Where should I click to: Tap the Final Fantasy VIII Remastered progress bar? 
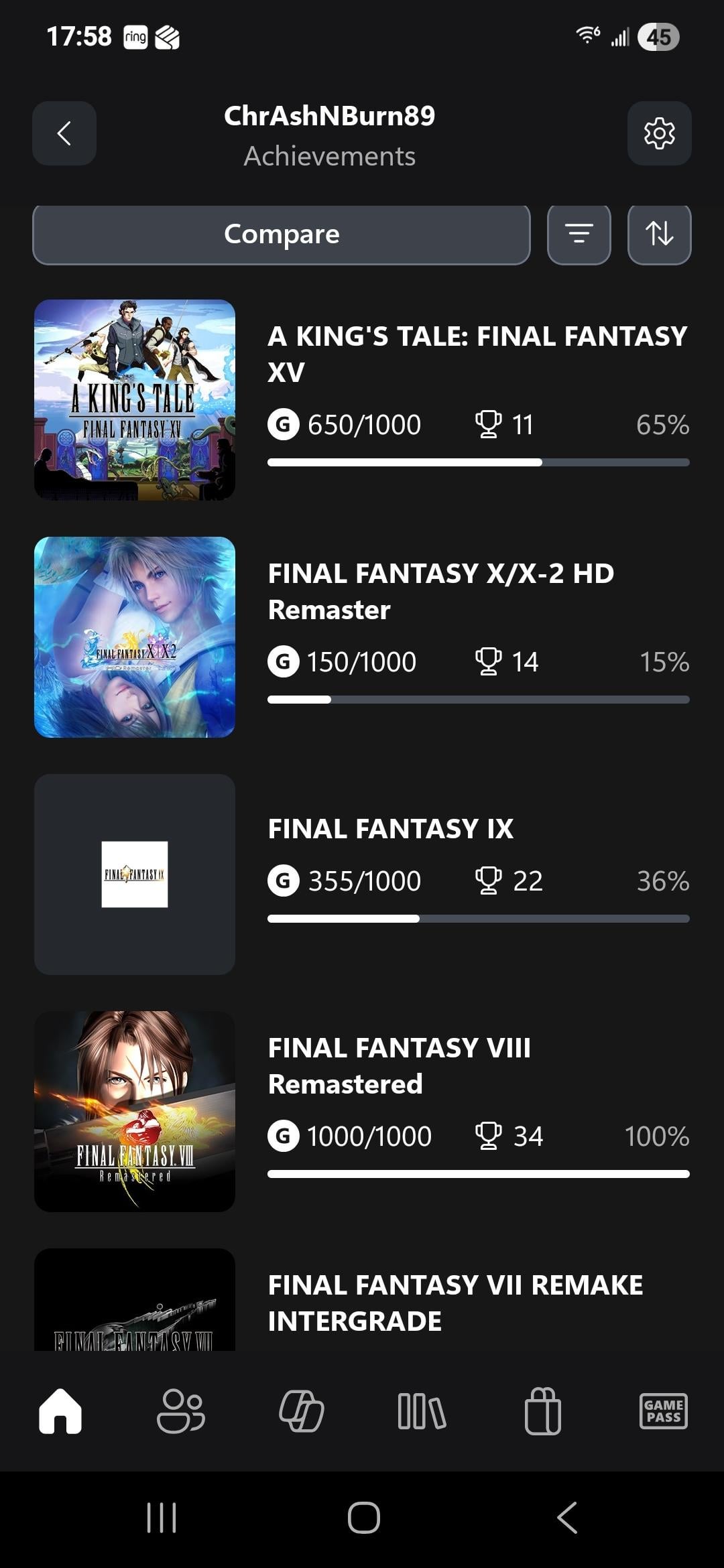478,1174
